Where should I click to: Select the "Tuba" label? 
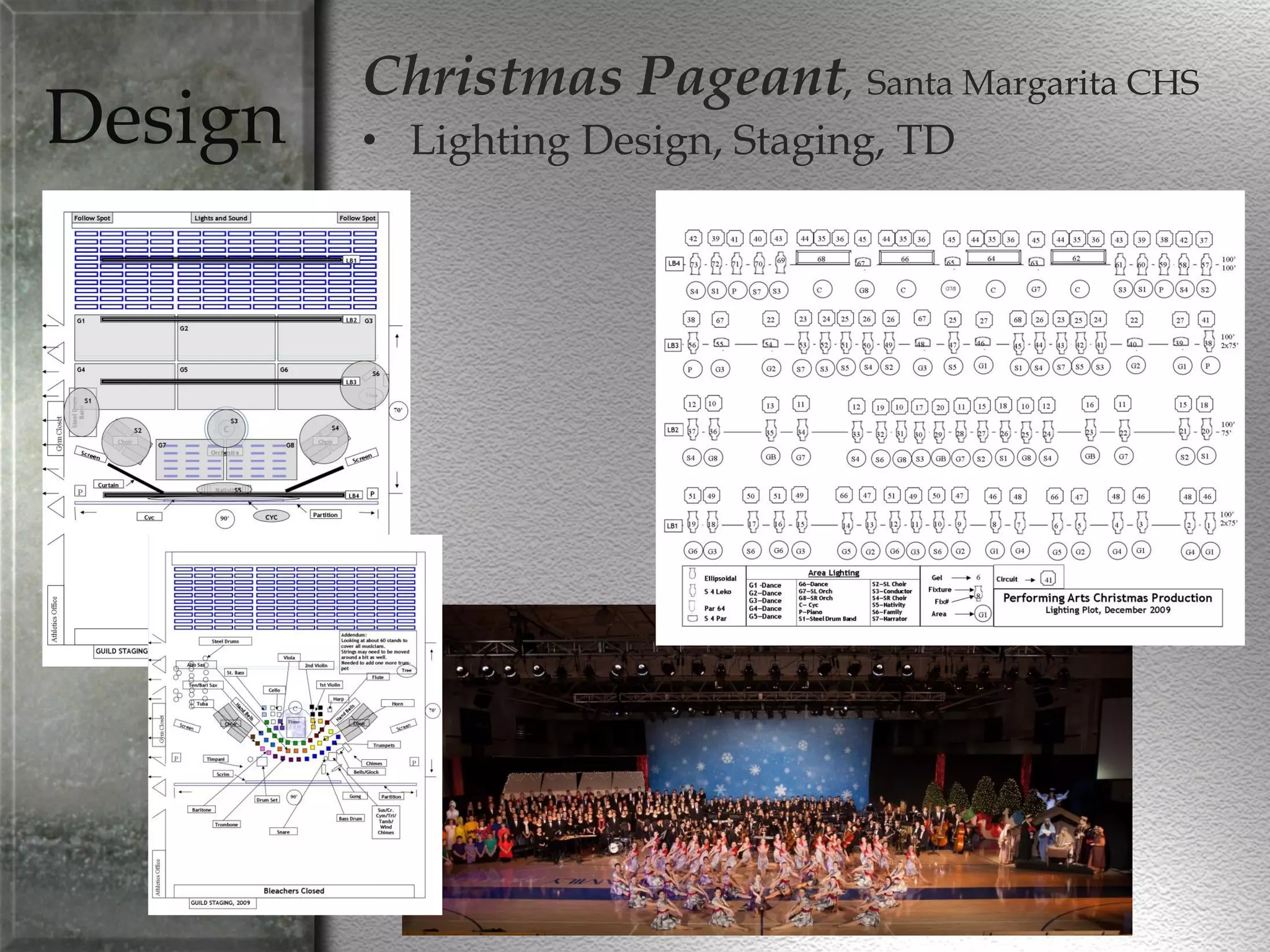click(202, 704)
